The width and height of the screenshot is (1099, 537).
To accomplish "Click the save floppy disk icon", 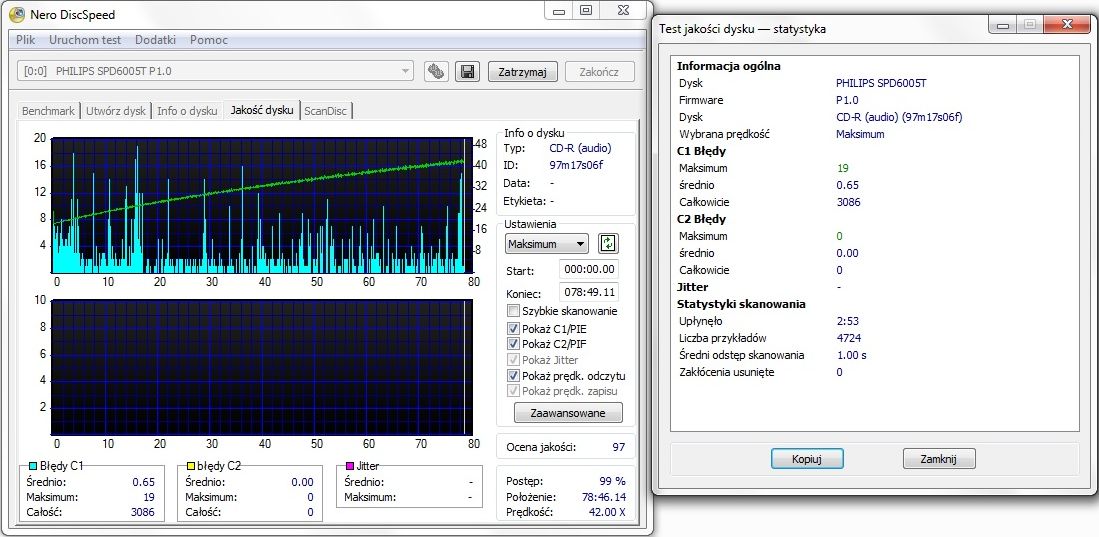I will (467, 72).
